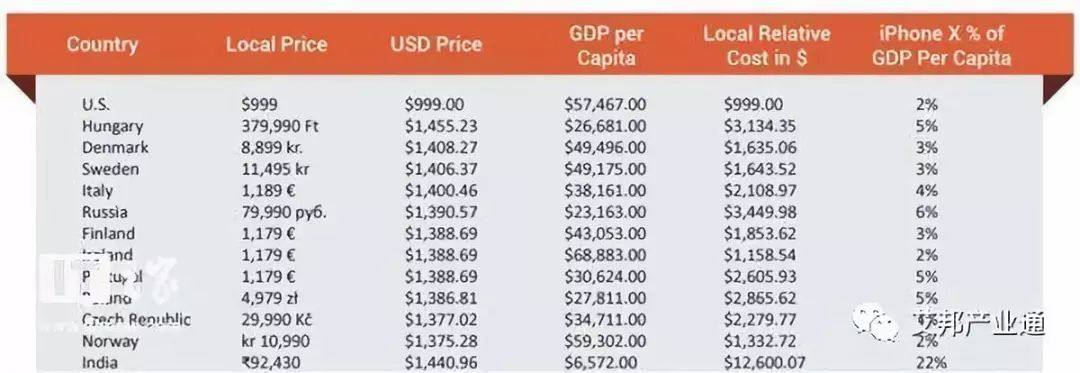Select Finland's USD price $1,388.69
This screenshot has height=373, width=1080.
point(441,234)
